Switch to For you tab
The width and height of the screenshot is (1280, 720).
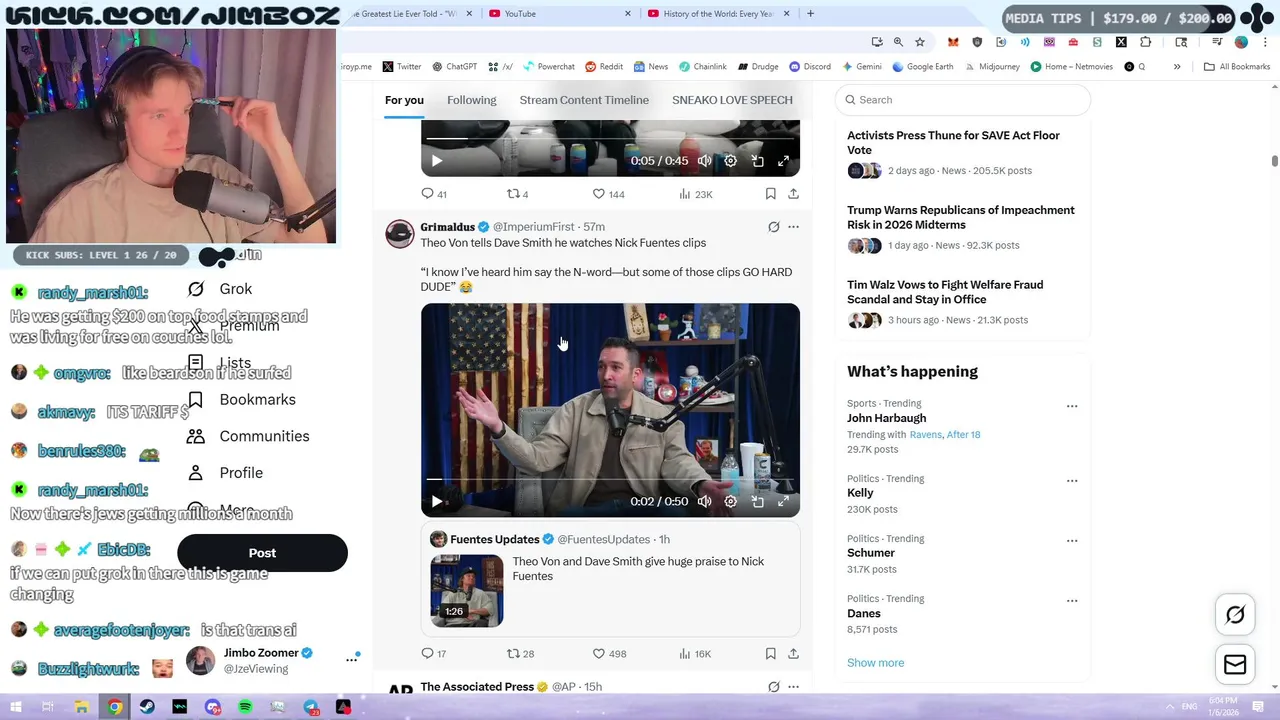[x=404, y=100]
